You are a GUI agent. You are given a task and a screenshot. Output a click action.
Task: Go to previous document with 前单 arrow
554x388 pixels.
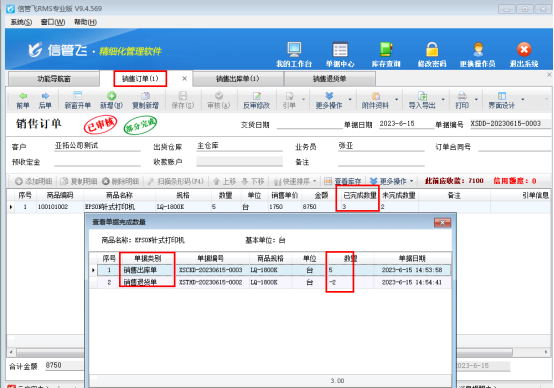point(23,100)
